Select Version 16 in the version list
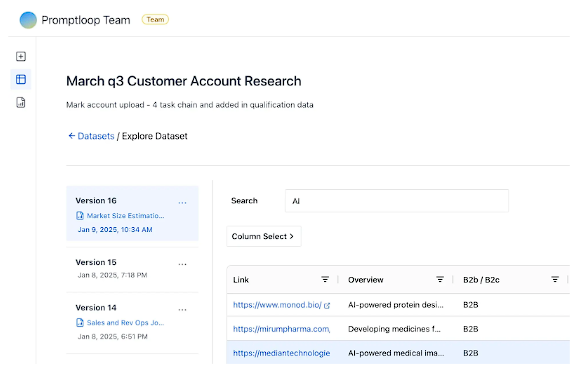Image resolution: width=584 pixels, height=378 pixels. coord(132,213)
